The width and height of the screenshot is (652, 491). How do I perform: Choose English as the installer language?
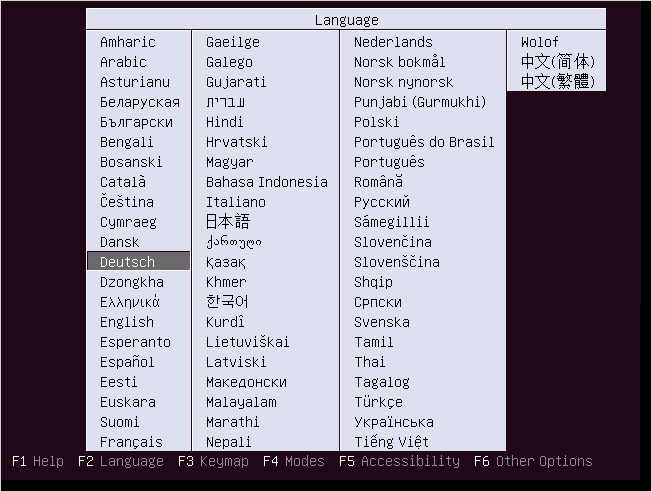pos(127,322)
